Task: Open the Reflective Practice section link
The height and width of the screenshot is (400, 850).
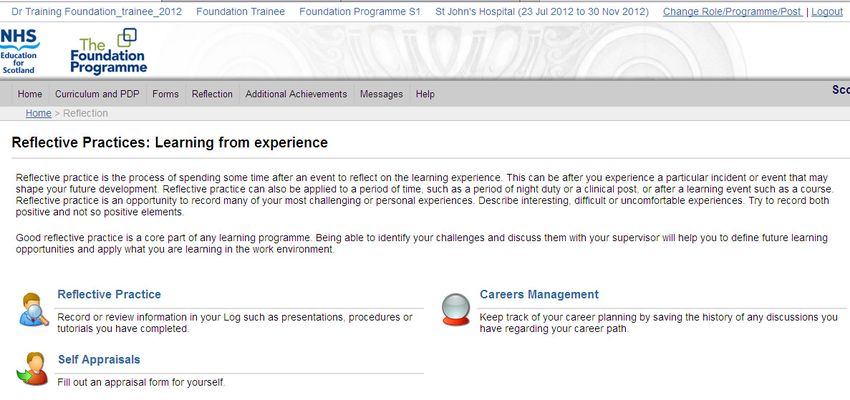Action: 109,294
